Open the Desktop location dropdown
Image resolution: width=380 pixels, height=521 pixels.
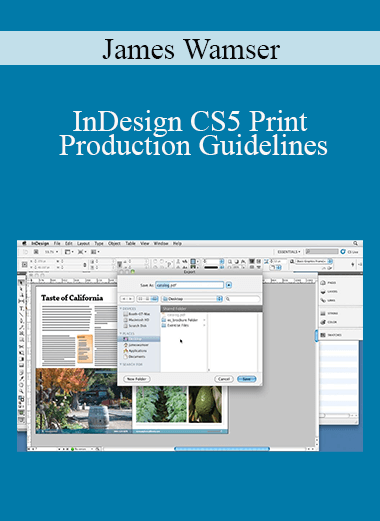coord(192,299)
